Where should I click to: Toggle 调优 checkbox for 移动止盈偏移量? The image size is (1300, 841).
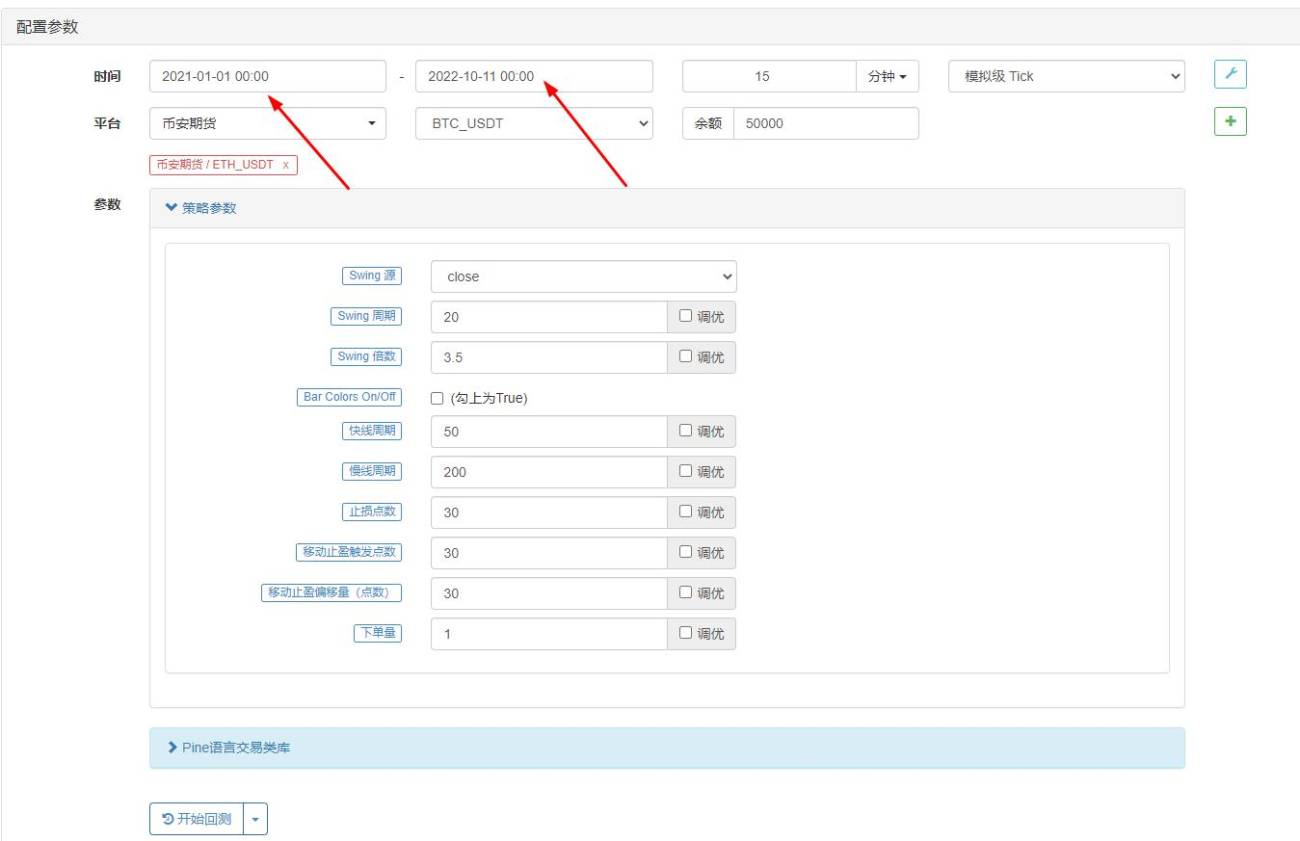click(x=685, y=592)
